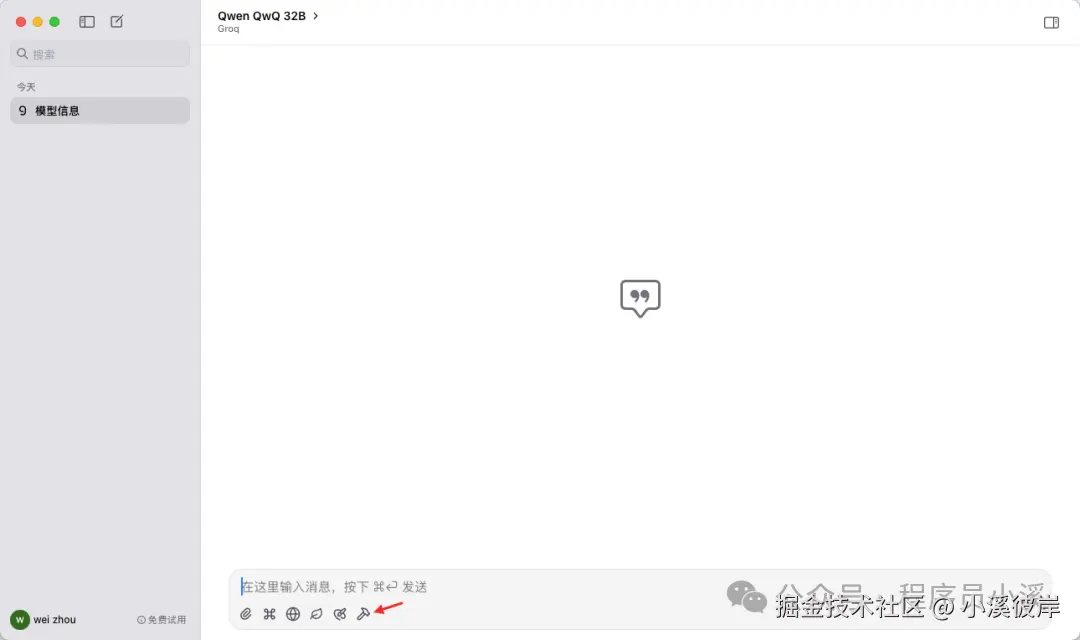Enable web search with the globe icon
1080x640 pixels.
[x=293, y=614]
